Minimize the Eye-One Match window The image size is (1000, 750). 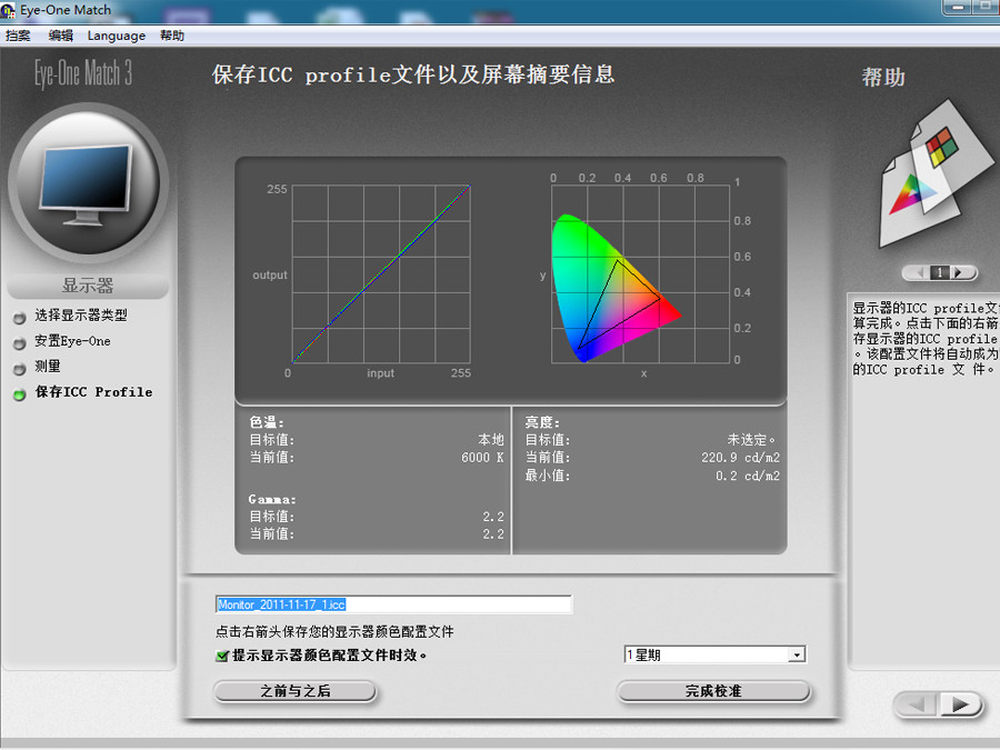[957, 6]
